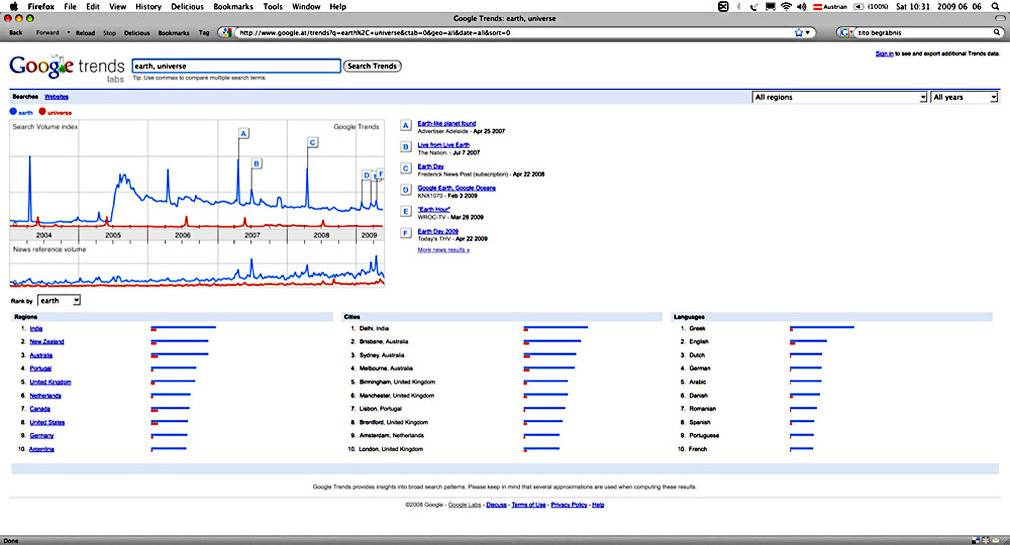Screen dimensions: 1010x545
Task: Click news flag C on the chart
Action: (x=312, y=142)
